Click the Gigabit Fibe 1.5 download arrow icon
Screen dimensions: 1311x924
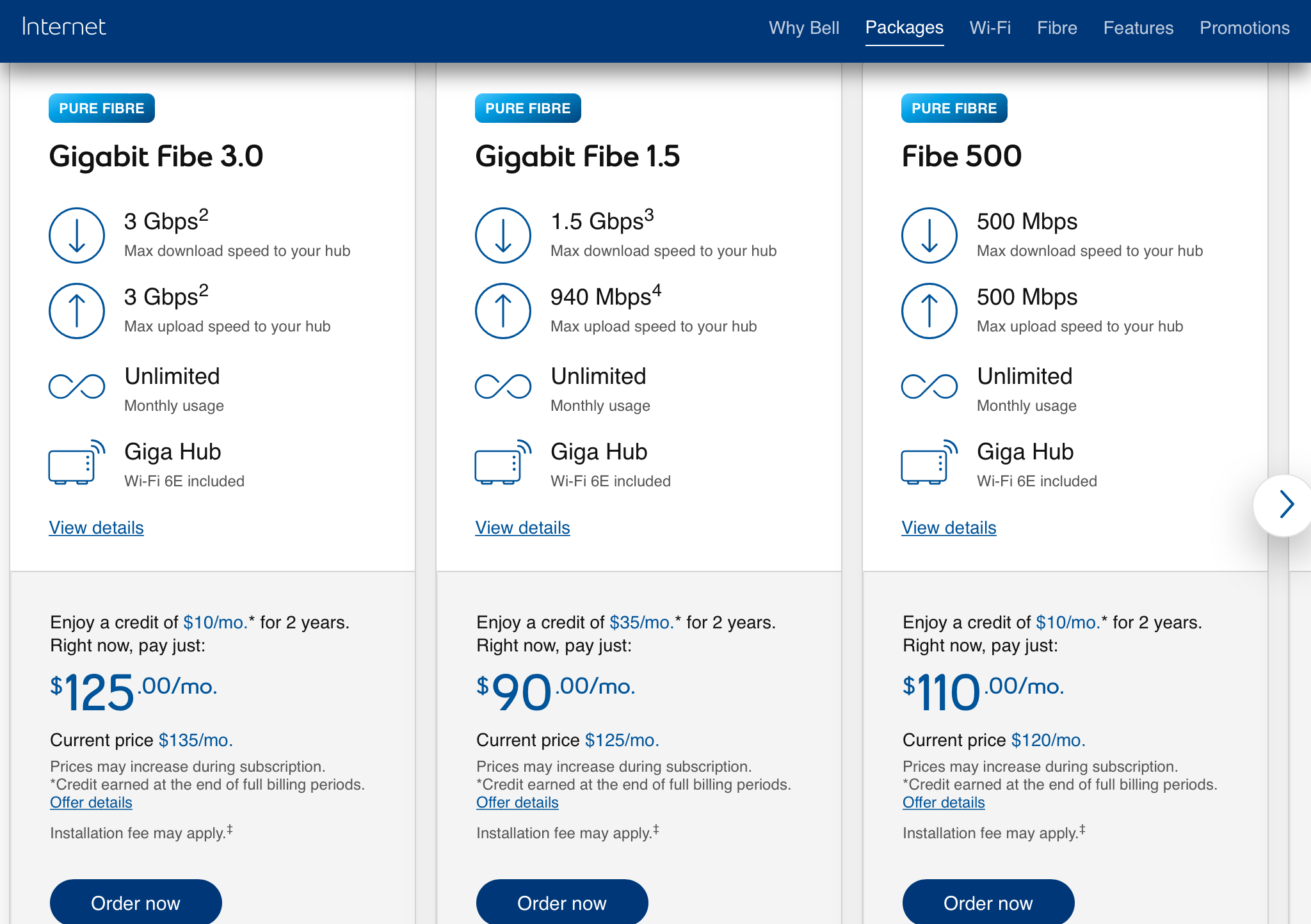click(x=503, y=235)
